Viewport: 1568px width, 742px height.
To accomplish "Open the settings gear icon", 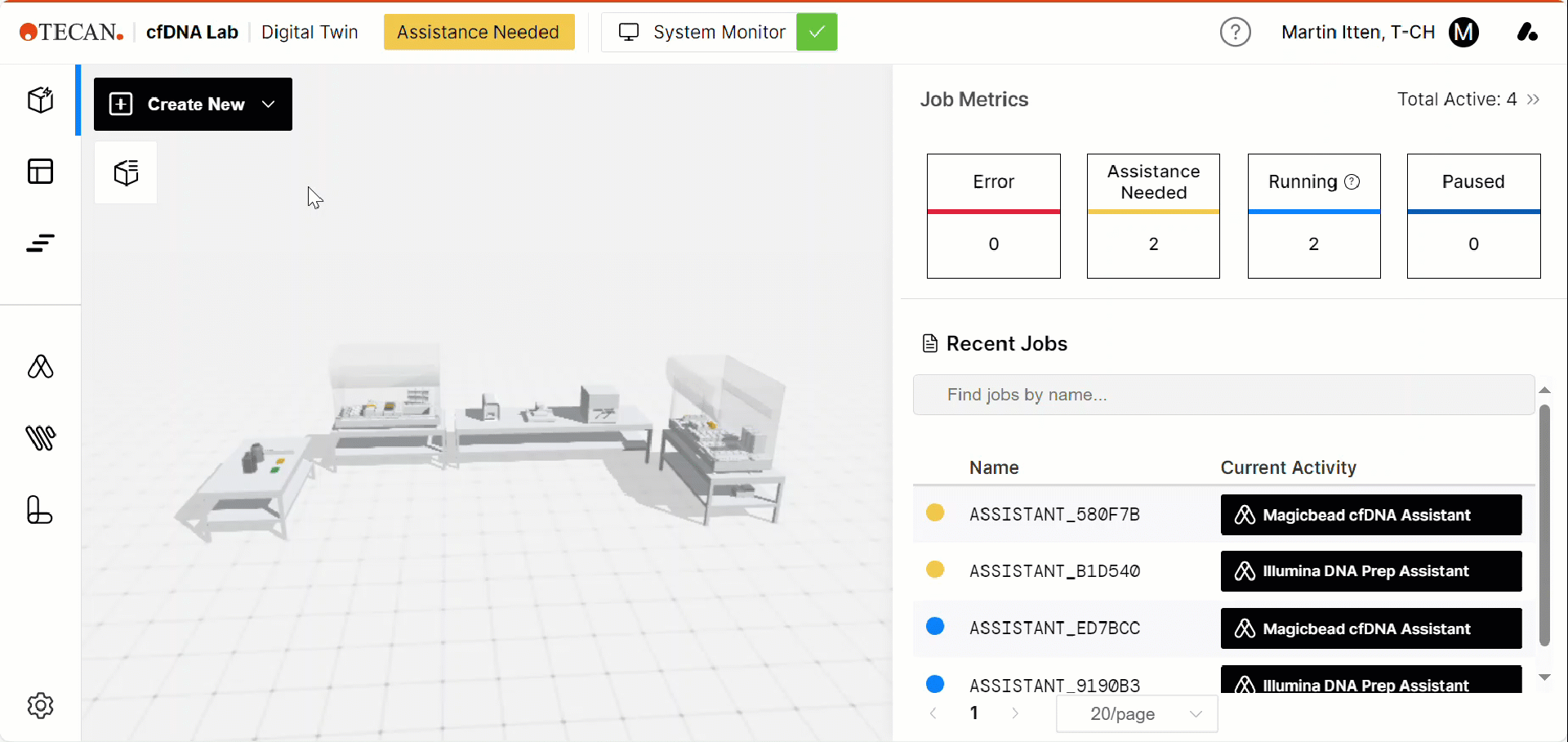I will [40, 705].
